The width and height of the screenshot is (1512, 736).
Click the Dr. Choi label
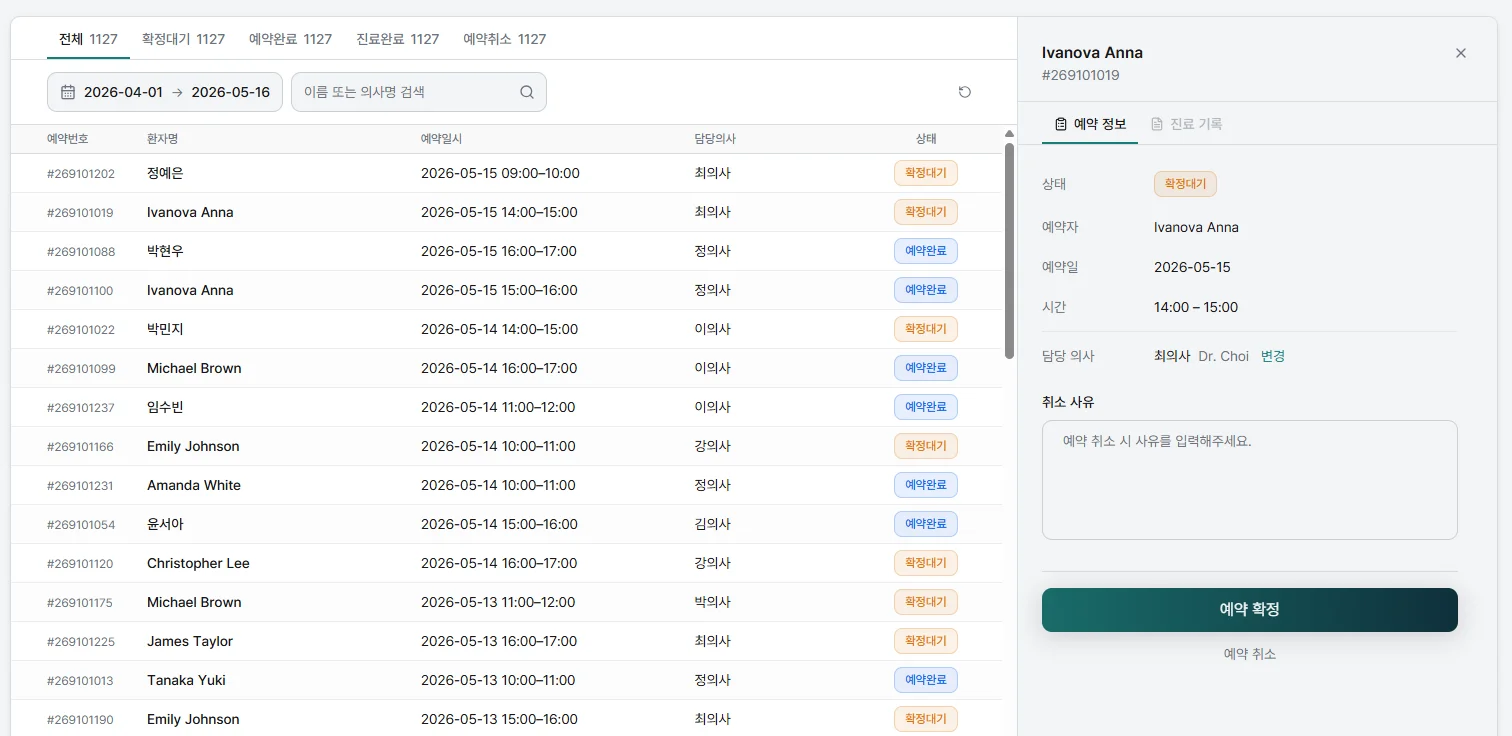click(x=1224, y=356)
